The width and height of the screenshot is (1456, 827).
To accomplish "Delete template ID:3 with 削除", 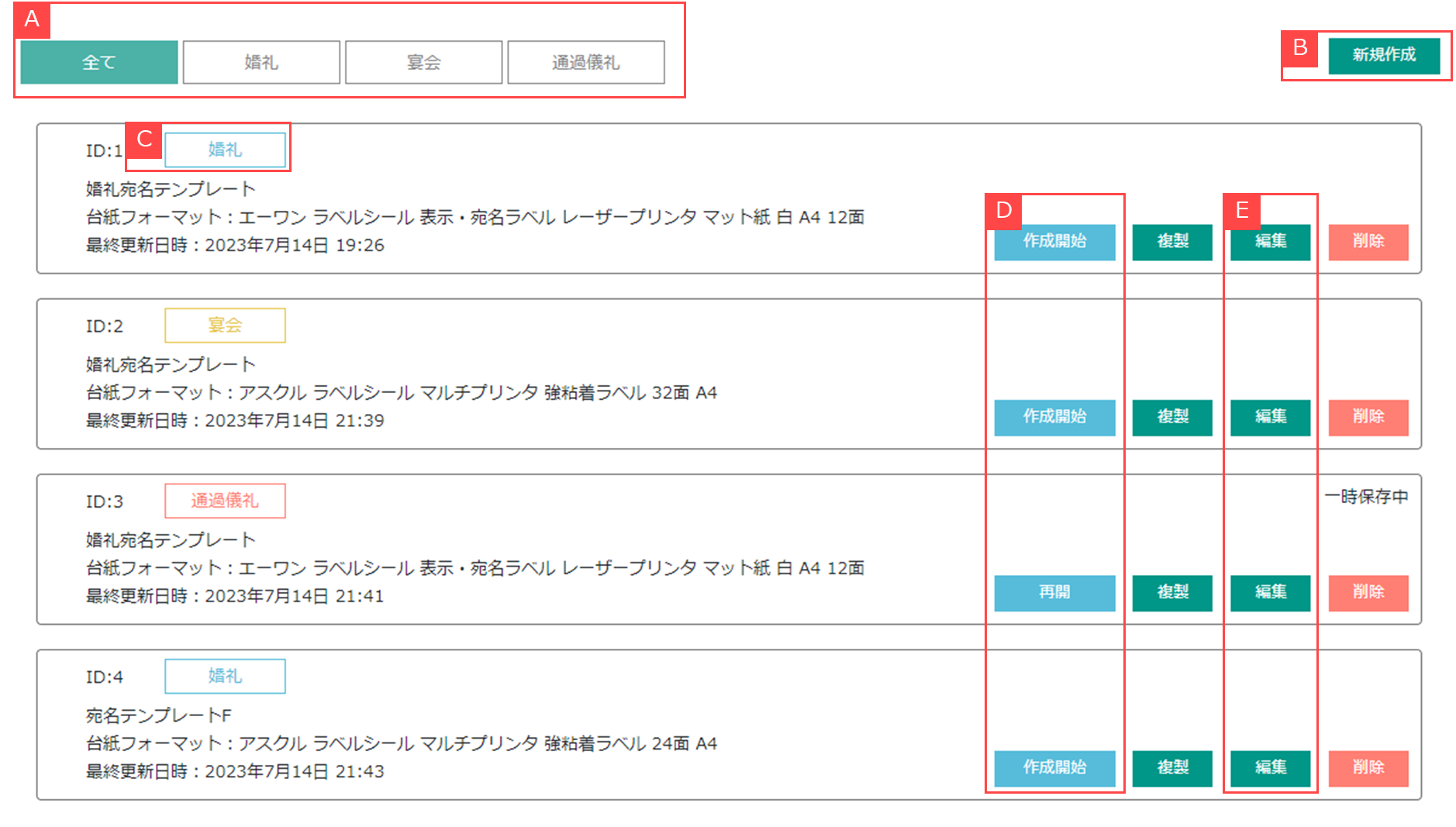I will 1368,593.
